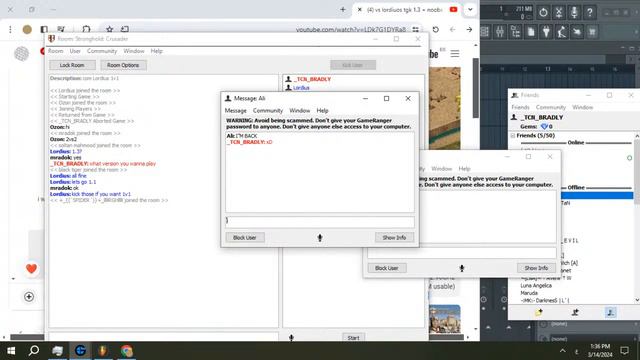Click the microphone icon in Message: Ali window
This screenshot has width=640, height=360.
320,238
